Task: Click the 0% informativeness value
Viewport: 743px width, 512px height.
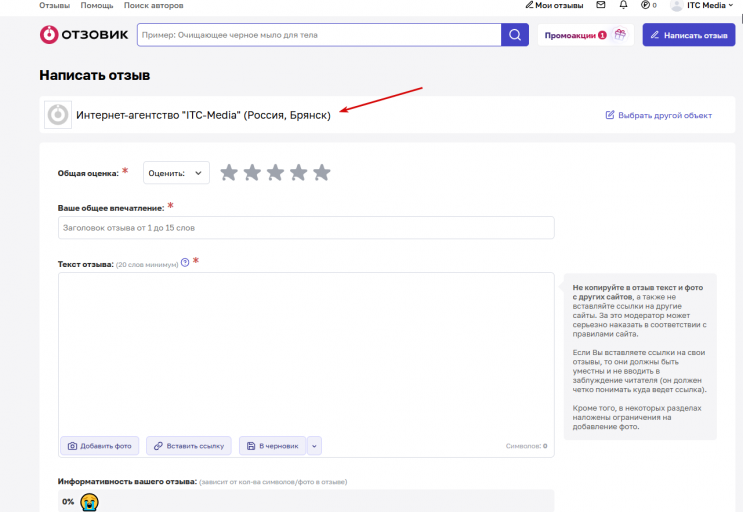Action: tap(68, 502)
